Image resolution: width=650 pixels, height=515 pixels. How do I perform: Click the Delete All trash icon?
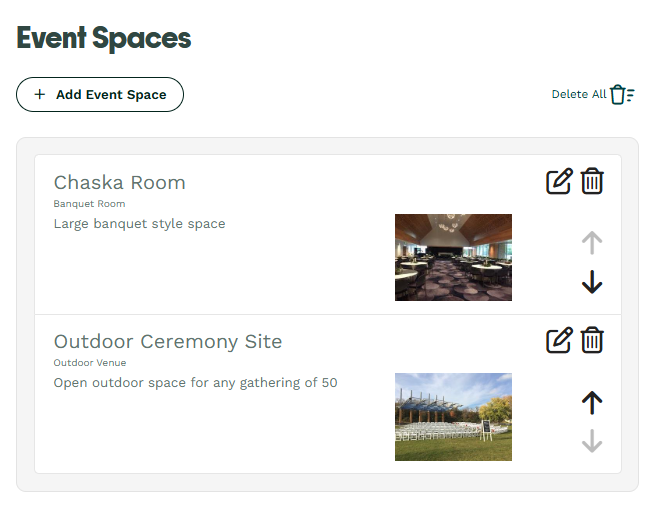(622, 95)
